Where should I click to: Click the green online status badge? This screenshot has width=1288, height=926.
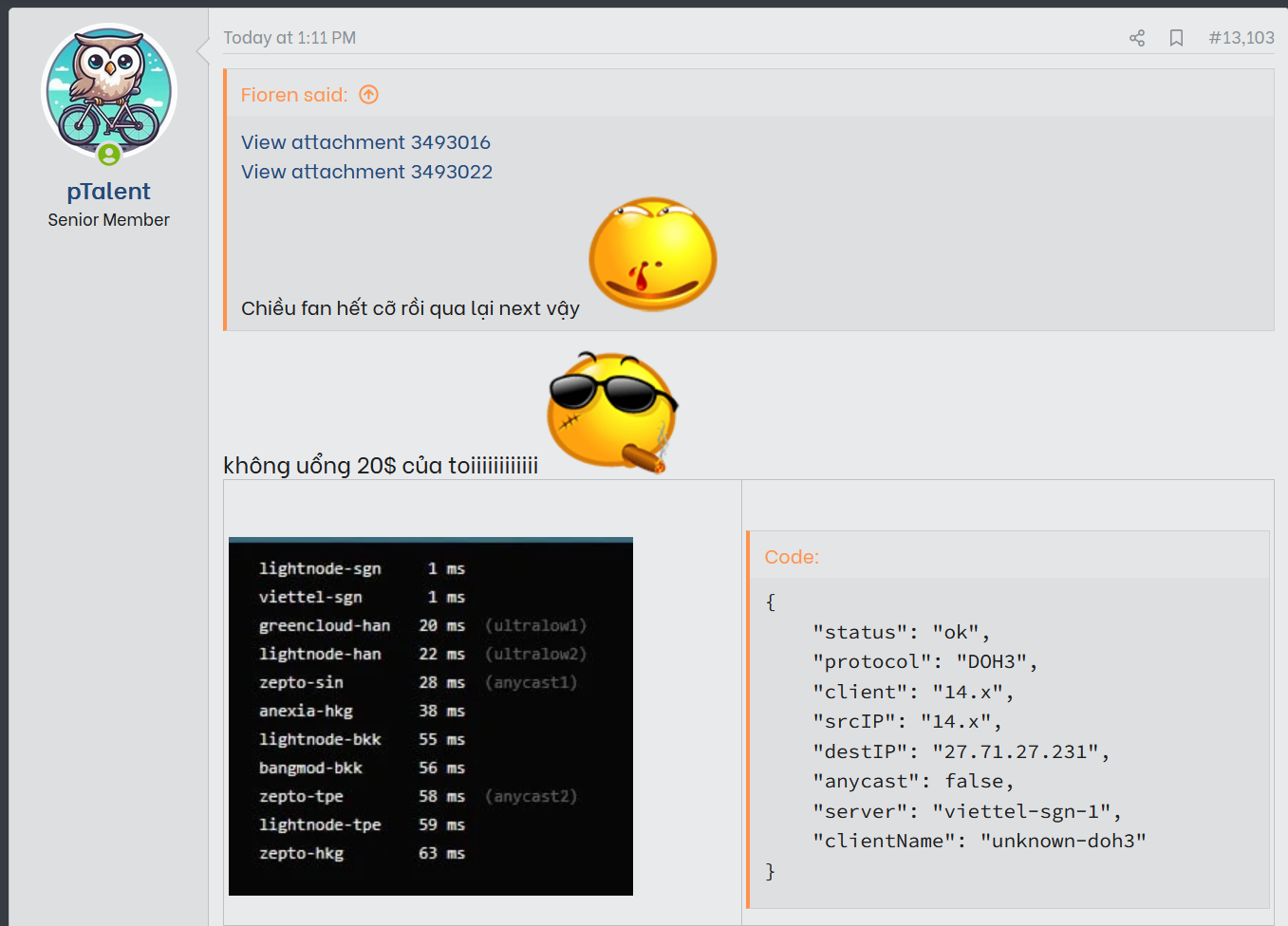tap(109, 154)
